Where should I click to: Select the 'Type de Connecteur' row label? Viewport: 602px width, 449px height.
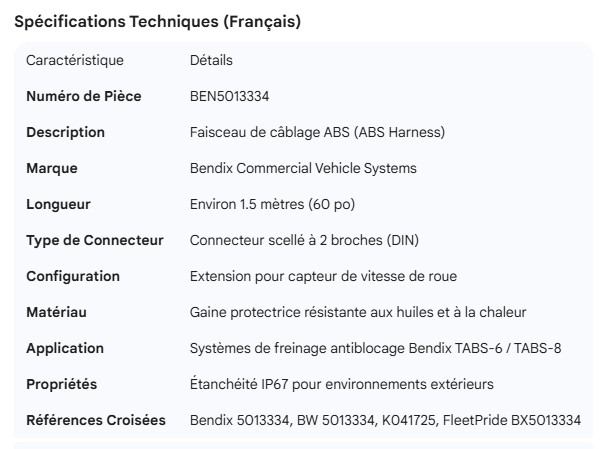point(92,240)
